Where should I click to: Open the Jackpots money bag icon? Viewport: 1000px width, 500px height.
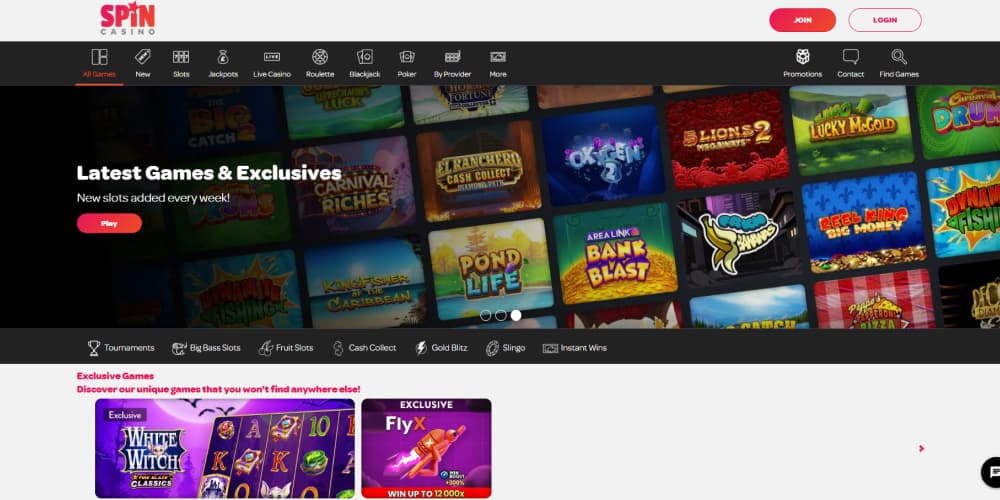(223, 57)
